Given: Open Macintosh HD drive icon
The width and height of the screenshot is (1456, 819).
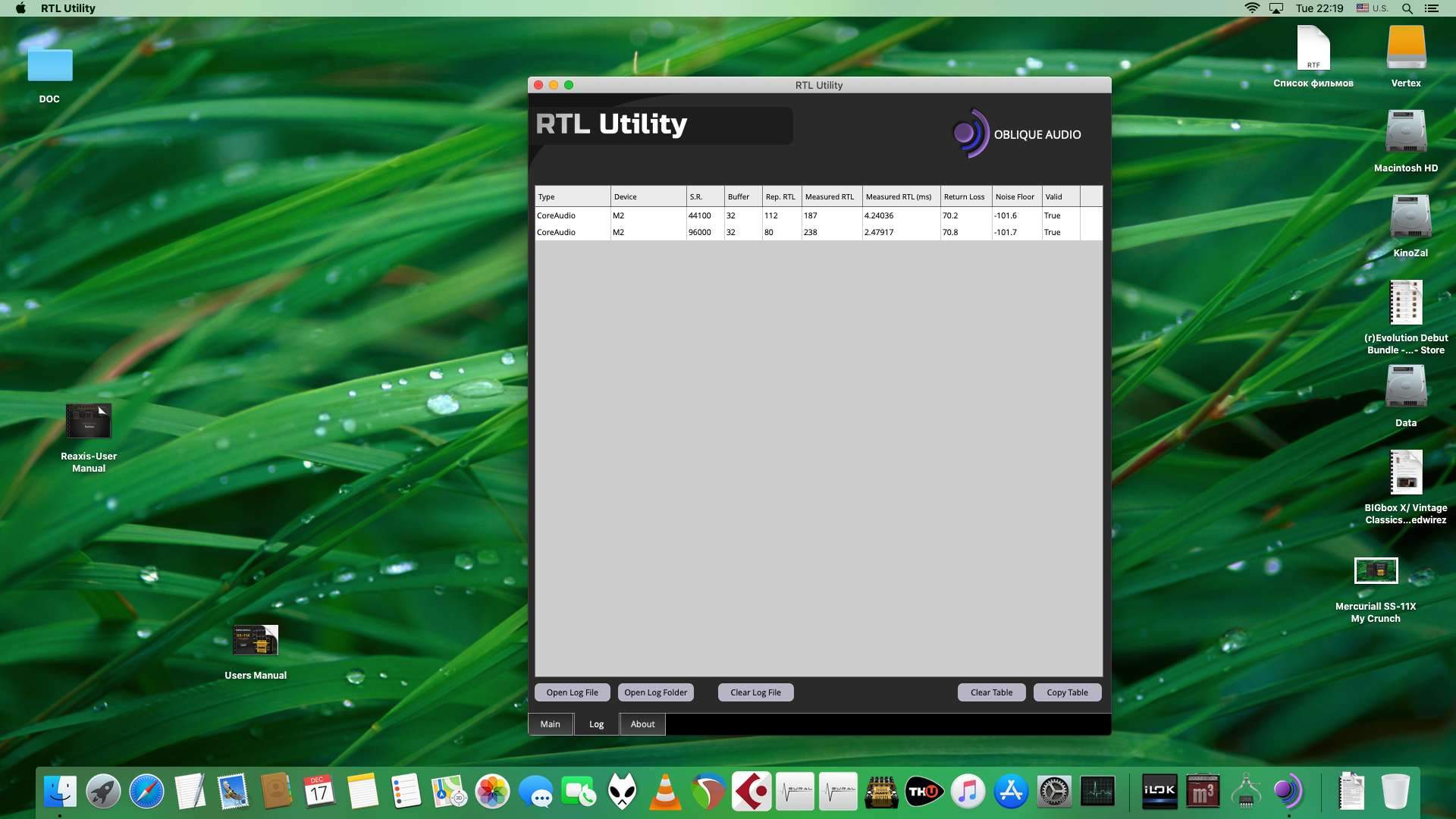Looking at the screenshot, I should pyautogui.click(x=1405, y=133).
